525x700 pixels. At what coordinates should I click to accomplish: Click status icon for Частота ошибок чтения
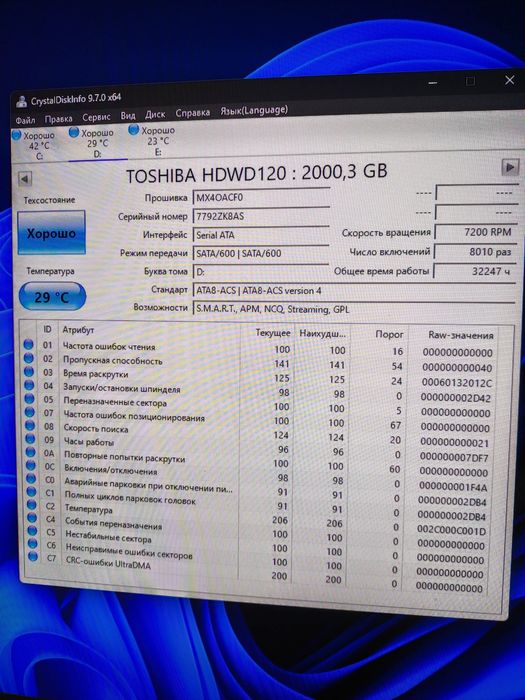[28, 344]
